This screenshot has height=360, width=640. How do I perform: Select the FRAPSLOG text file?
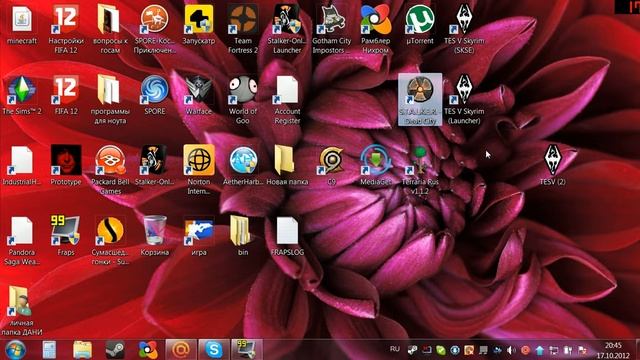pyautogui.click(x=287, y=237)
